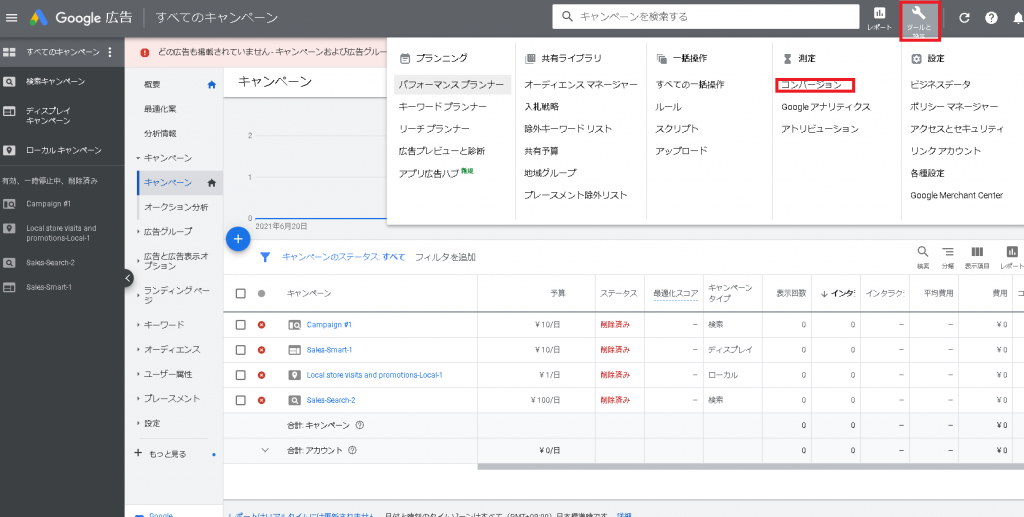Open the hamburger main menu
The height and width of the screenshot is (517, 1024).
tap(11, 18)
